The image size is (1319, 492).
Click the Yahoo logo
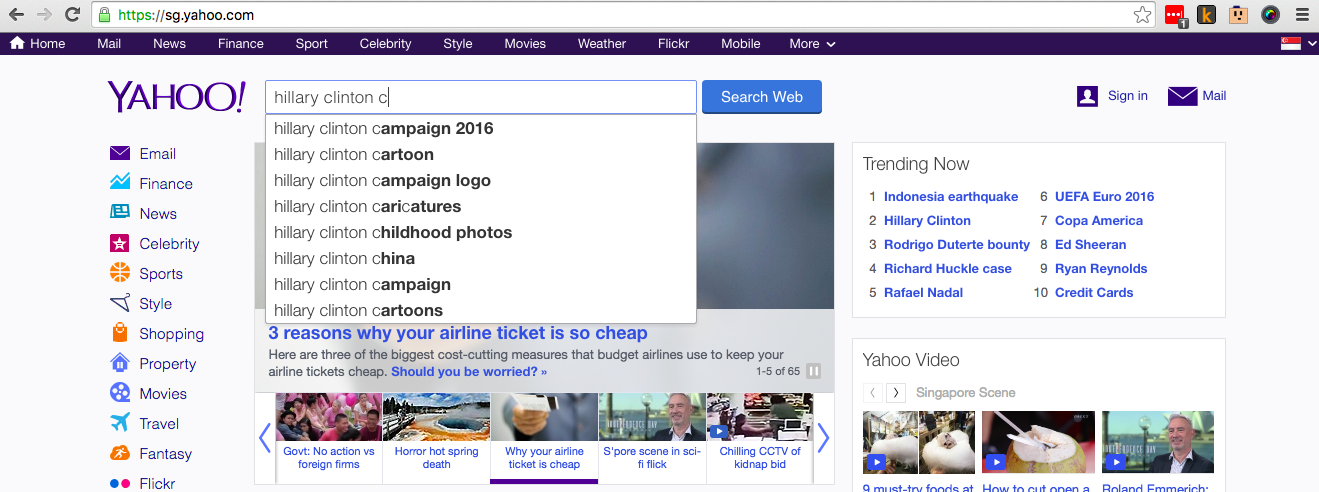[x=176, y=97]
